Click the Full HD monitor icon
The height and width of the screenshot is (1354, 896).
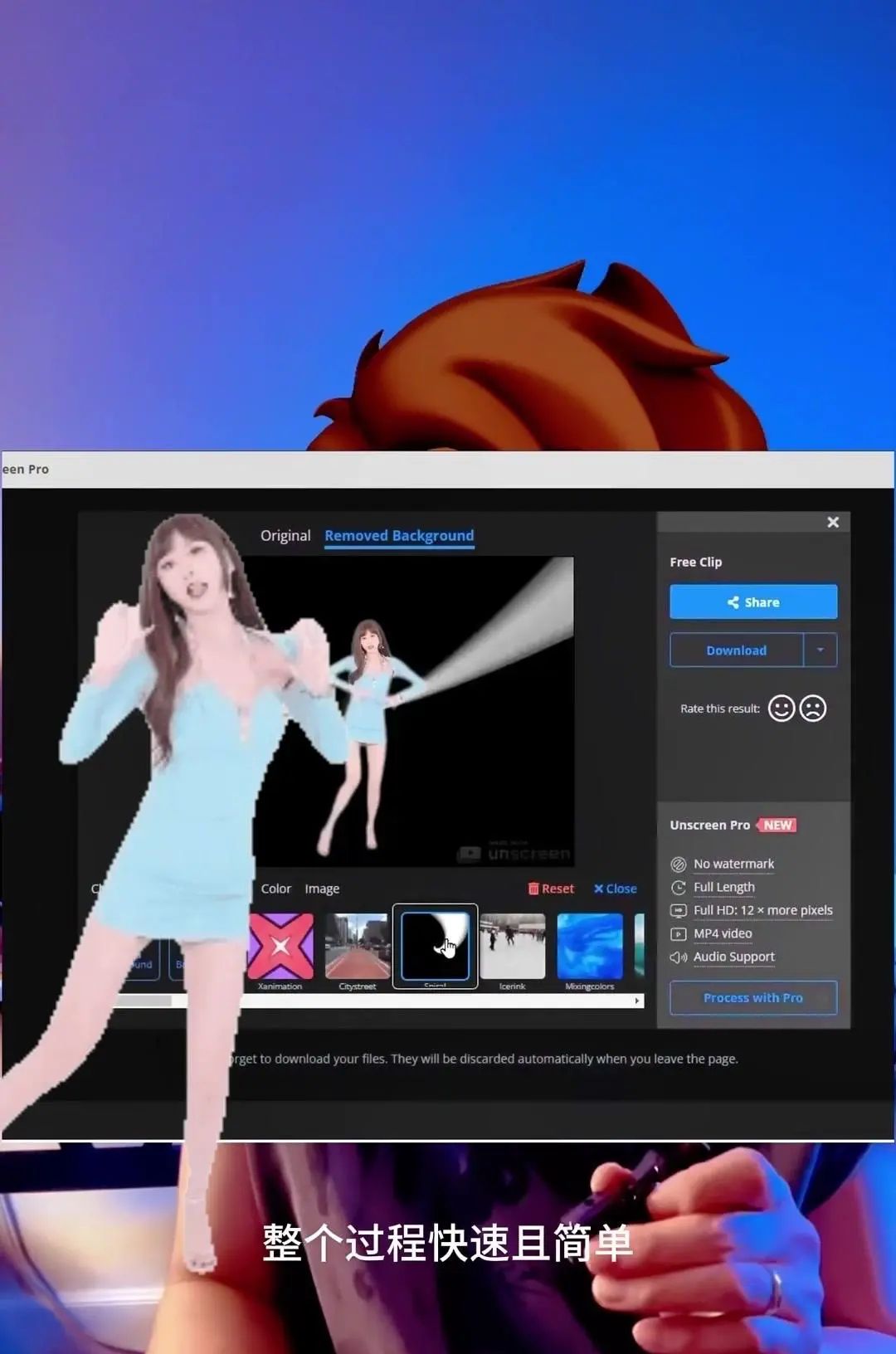click(x=678, y=911)
